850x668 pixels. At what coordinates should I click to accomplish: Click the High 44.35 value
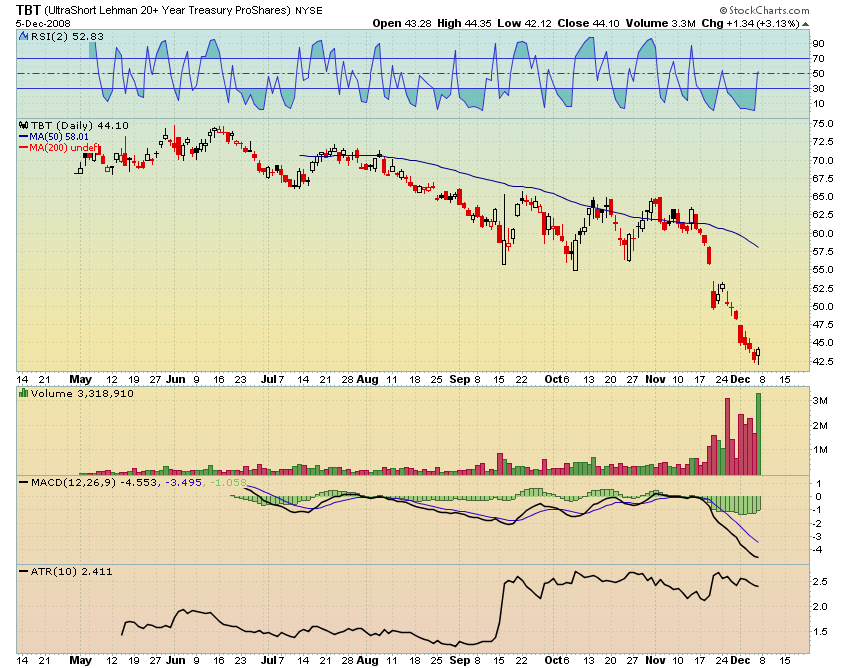coord(463,23)
